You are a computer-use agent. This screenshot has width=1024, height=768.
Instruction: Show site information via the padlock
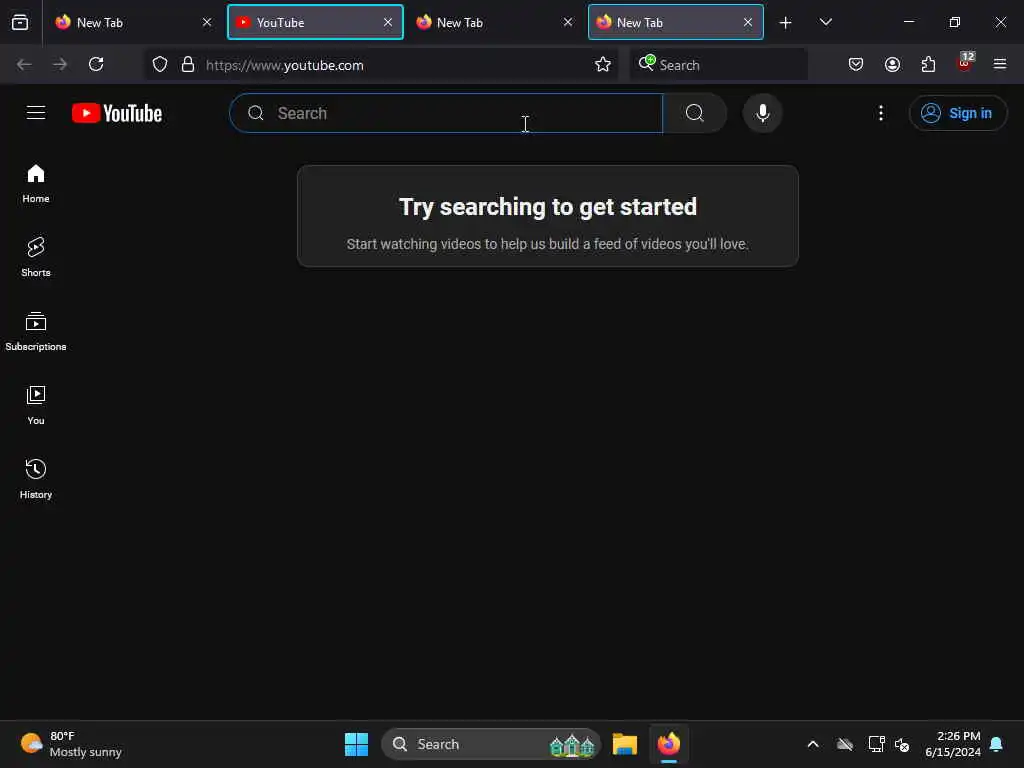pos(188,64)
